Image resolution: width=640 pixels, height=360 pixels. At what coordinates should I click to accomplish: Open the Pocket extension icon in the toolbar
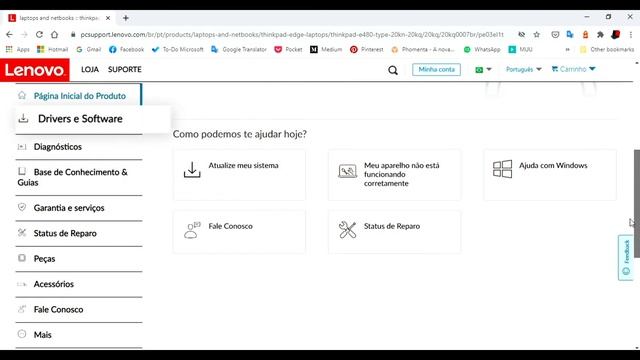[555, 35]
